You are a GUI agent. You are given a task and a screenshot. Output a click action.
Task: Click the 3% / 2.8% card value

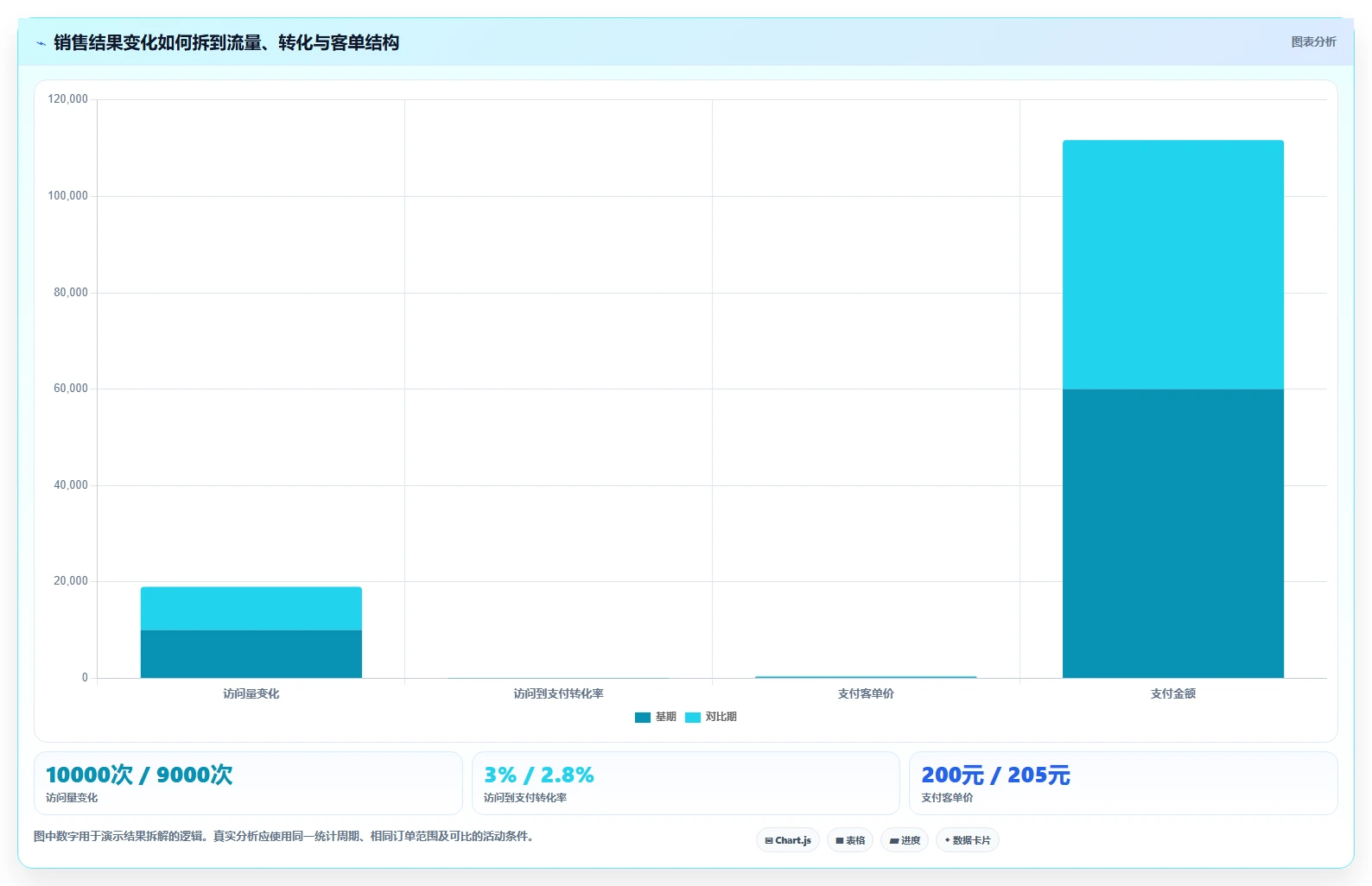coord(539,775)
